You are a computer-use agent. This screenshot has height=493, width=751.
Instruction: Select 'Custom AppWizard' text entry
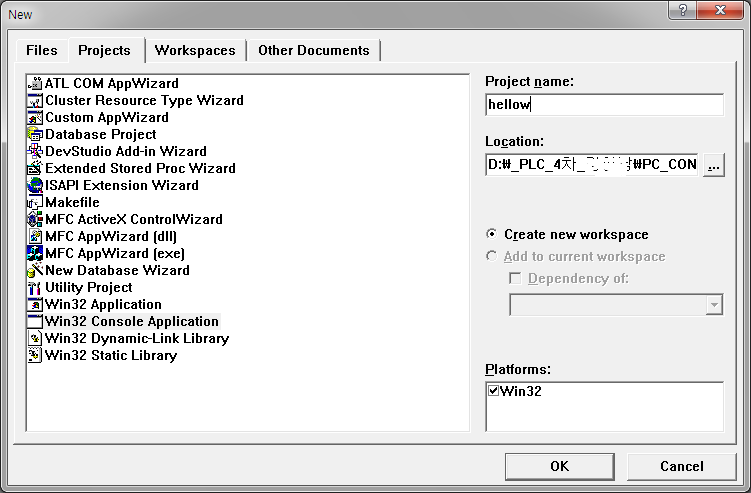click(107, 117)
